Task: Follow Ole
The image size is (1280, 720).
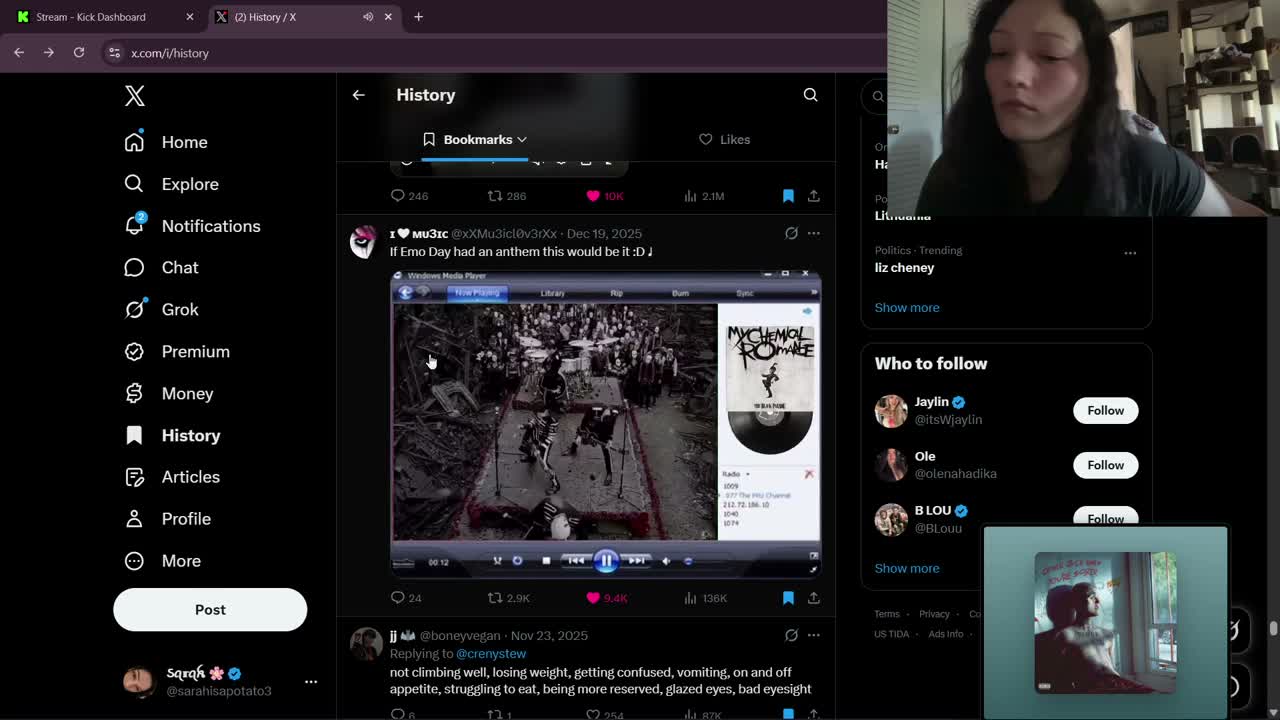Action: 1105,465
